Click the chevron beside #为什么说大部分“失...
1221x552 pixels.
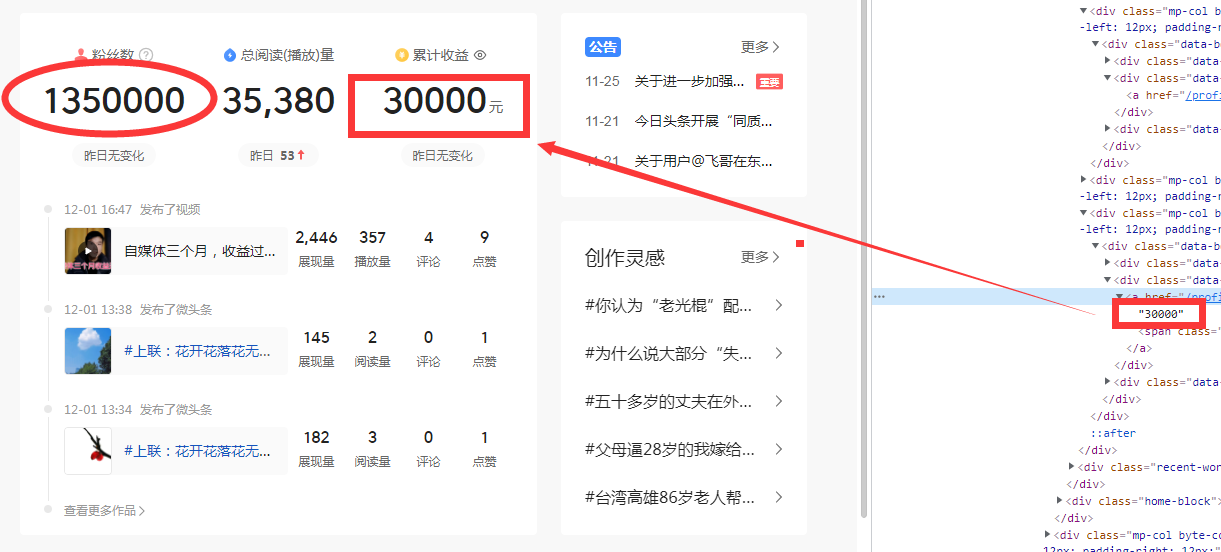pyautogui.click(x=778, y=353)
